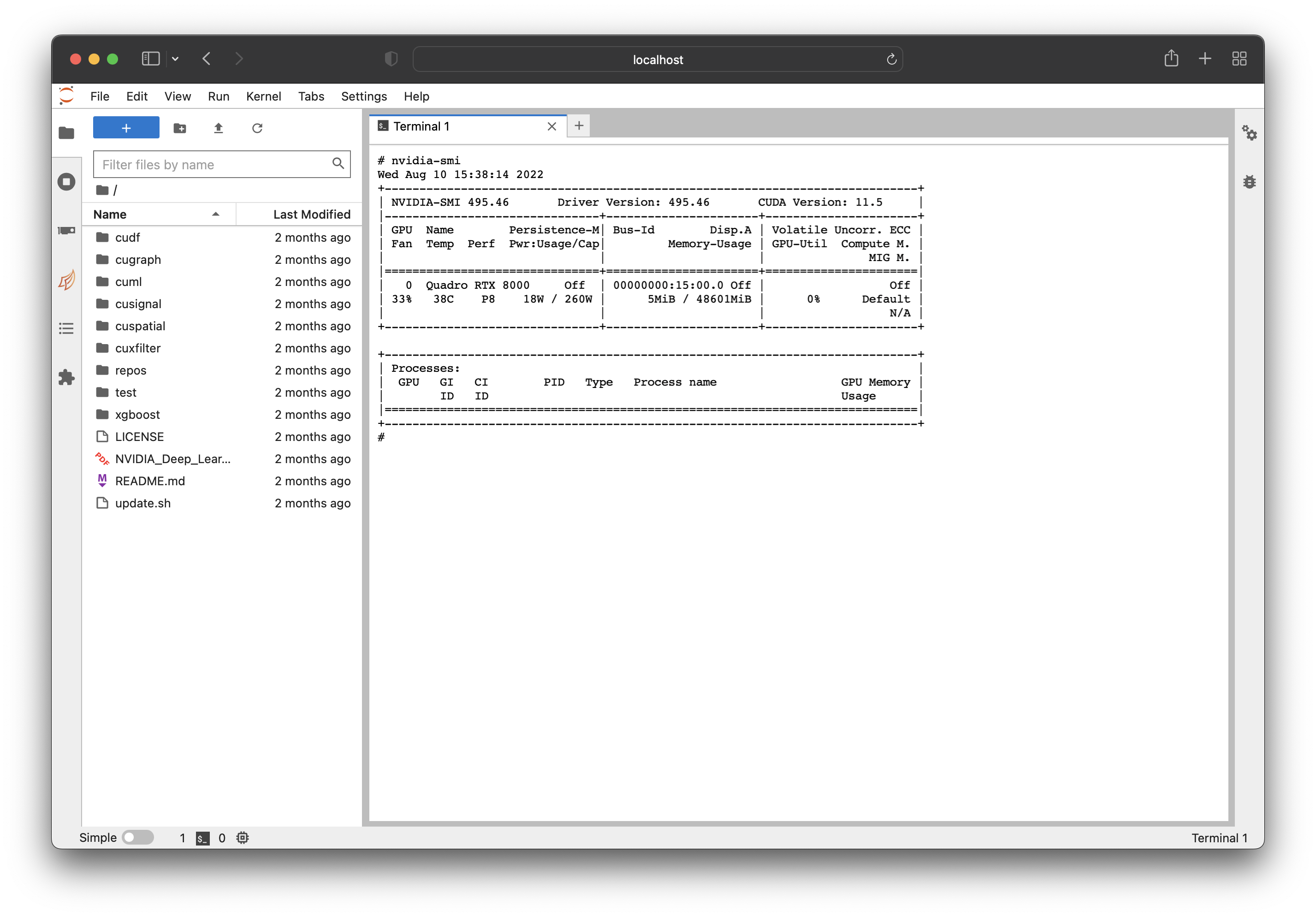The width and height of the screenshot is (1316, 917).
Task: Open the Kernel menu in menu bar
Action: point(262,96)
